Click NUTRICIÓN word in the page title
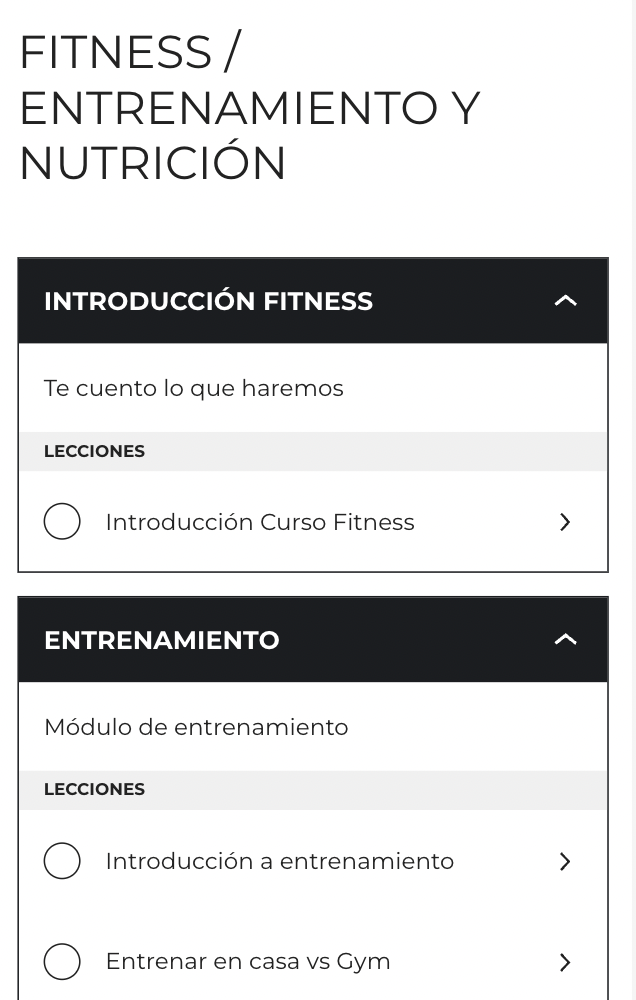 click(153, 163)
